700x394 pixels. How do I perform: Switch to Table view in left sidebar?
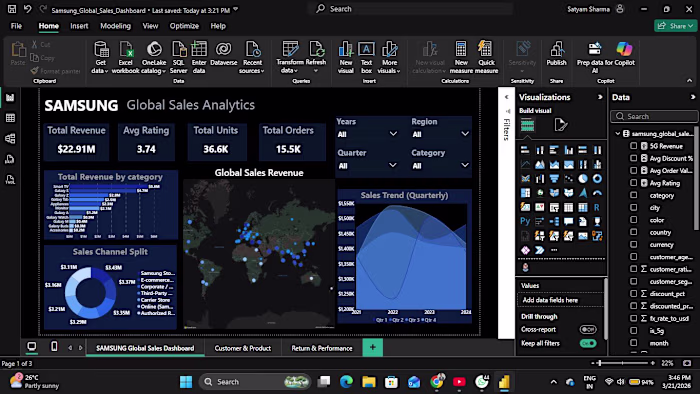[x=10, y=118]
